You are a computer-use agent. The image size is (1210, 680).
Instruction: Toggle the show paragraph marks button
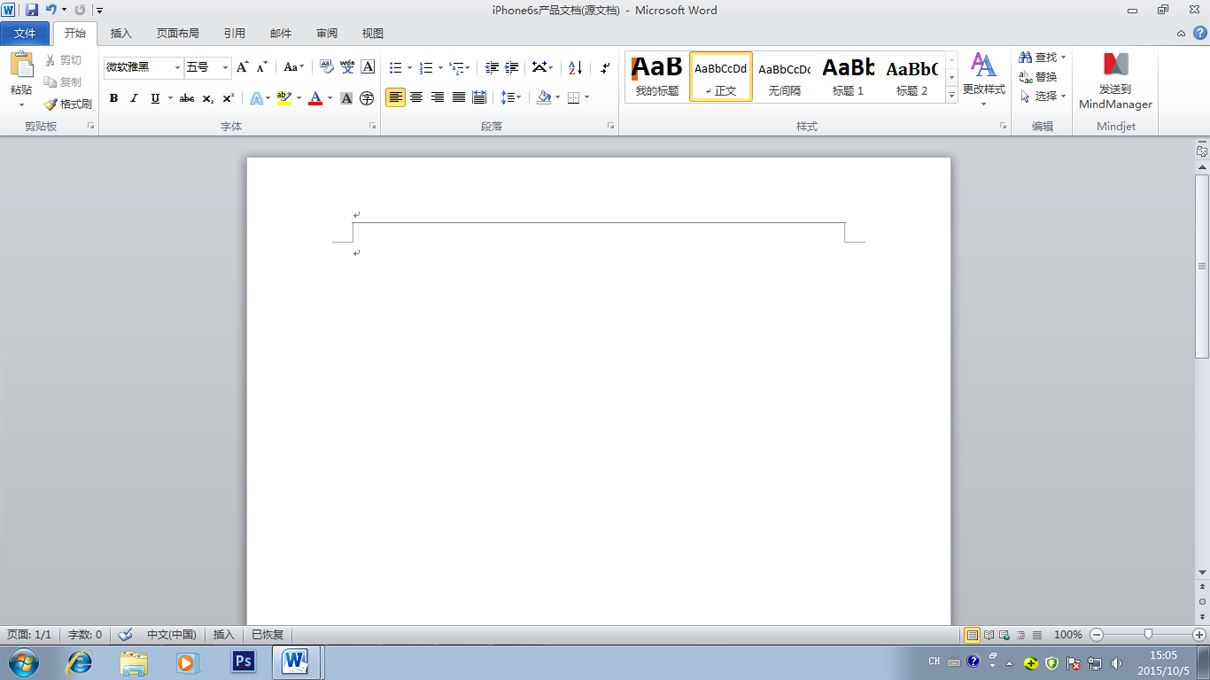point(605,67)
